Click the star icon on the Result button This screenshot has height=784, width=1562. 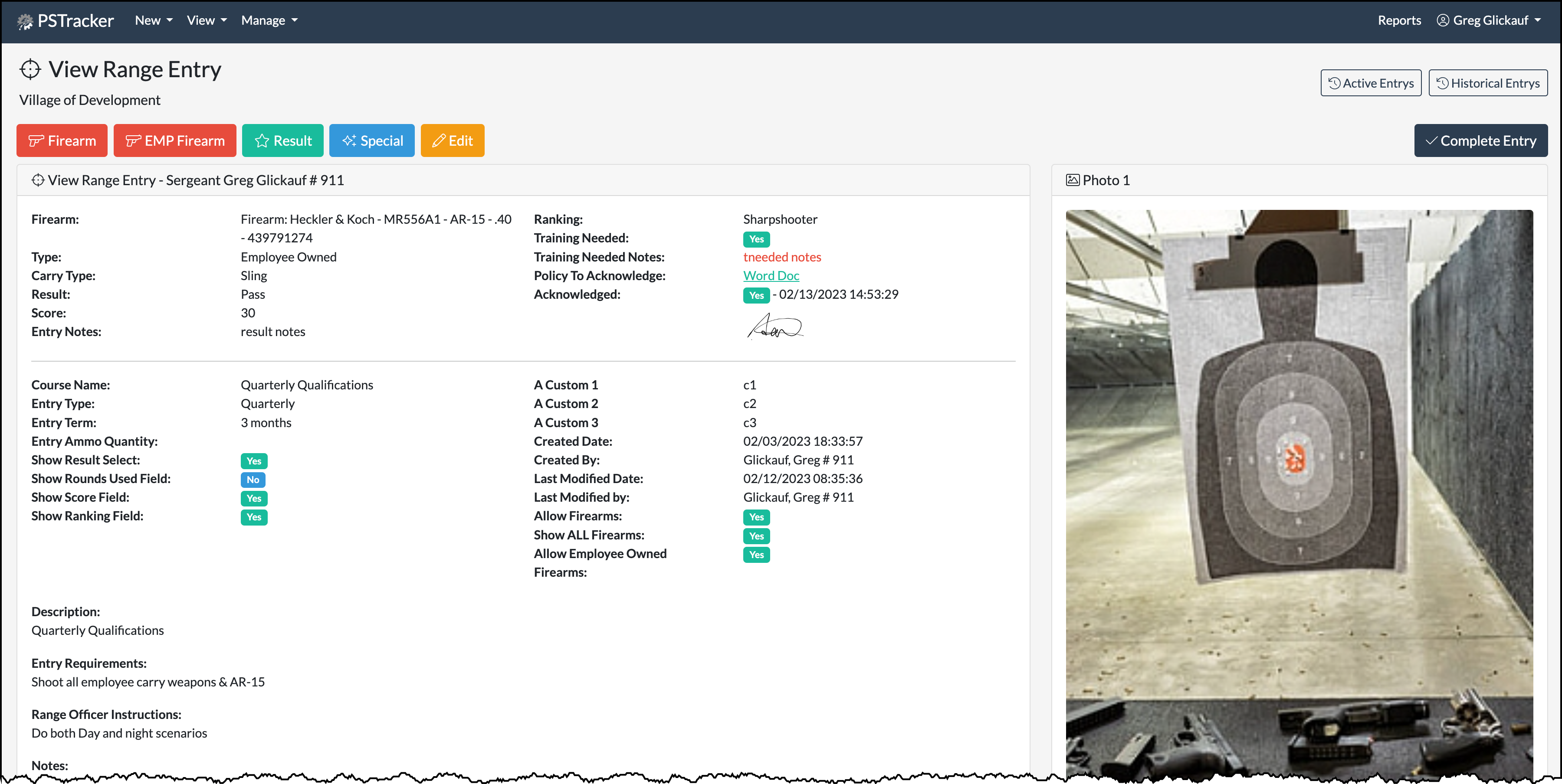click(262, 141)
